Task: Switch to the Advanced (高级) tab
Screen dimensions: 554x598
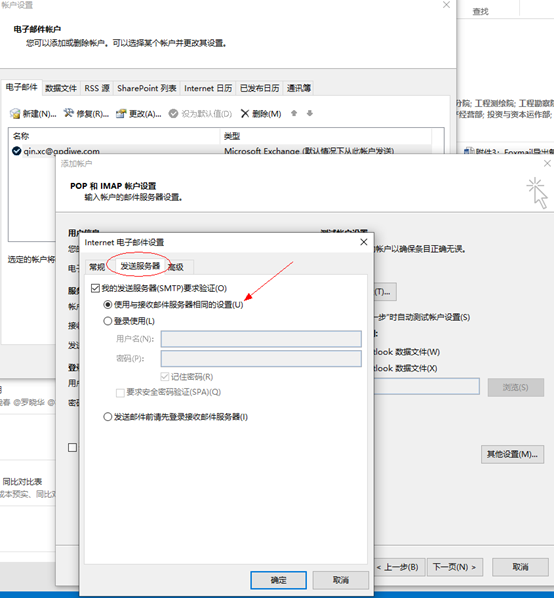Action: click(177, 267)
